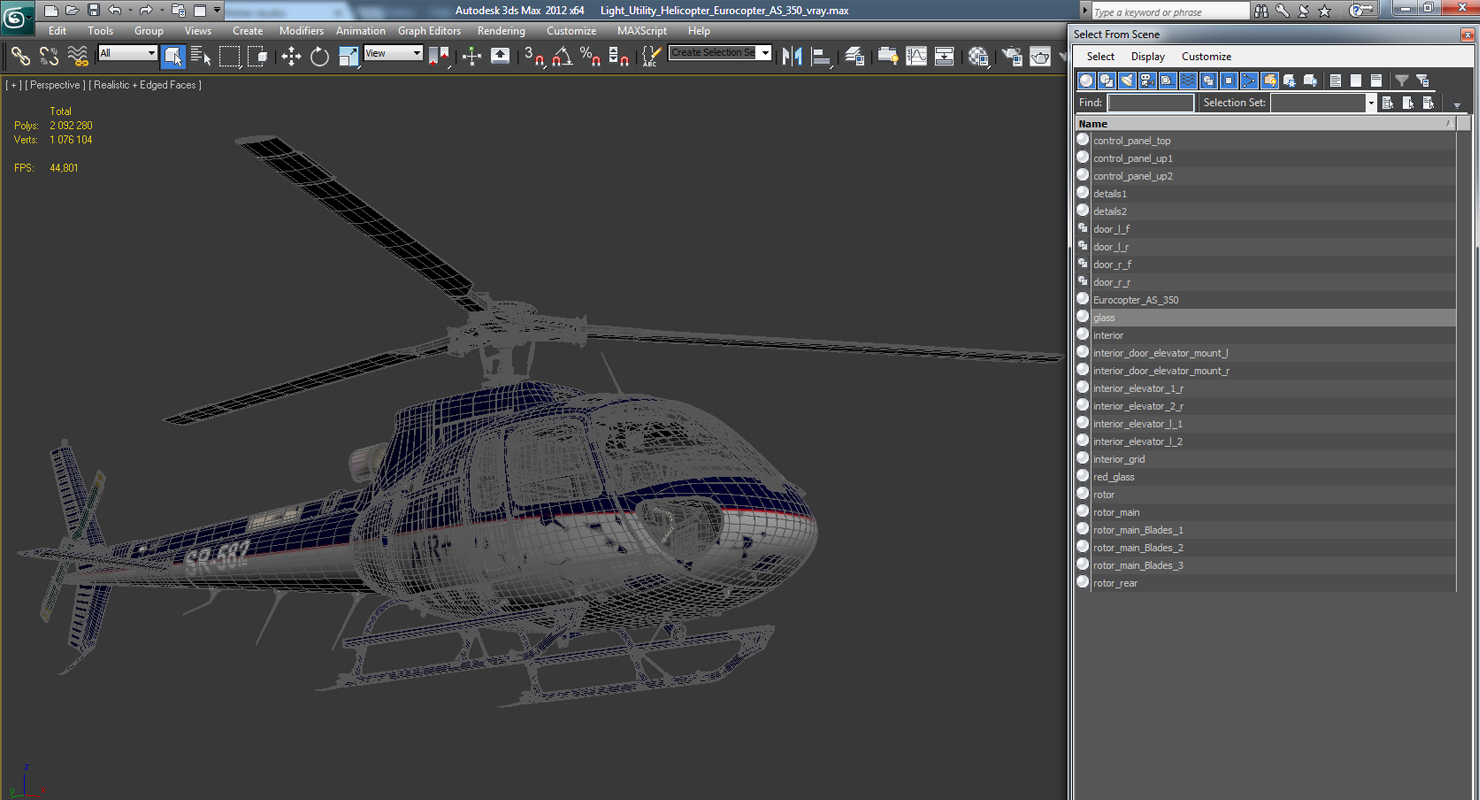Open the Graph Editors menu
Image resolution: width=1480 pixels, height=800 pixels.
pos(429,31)
